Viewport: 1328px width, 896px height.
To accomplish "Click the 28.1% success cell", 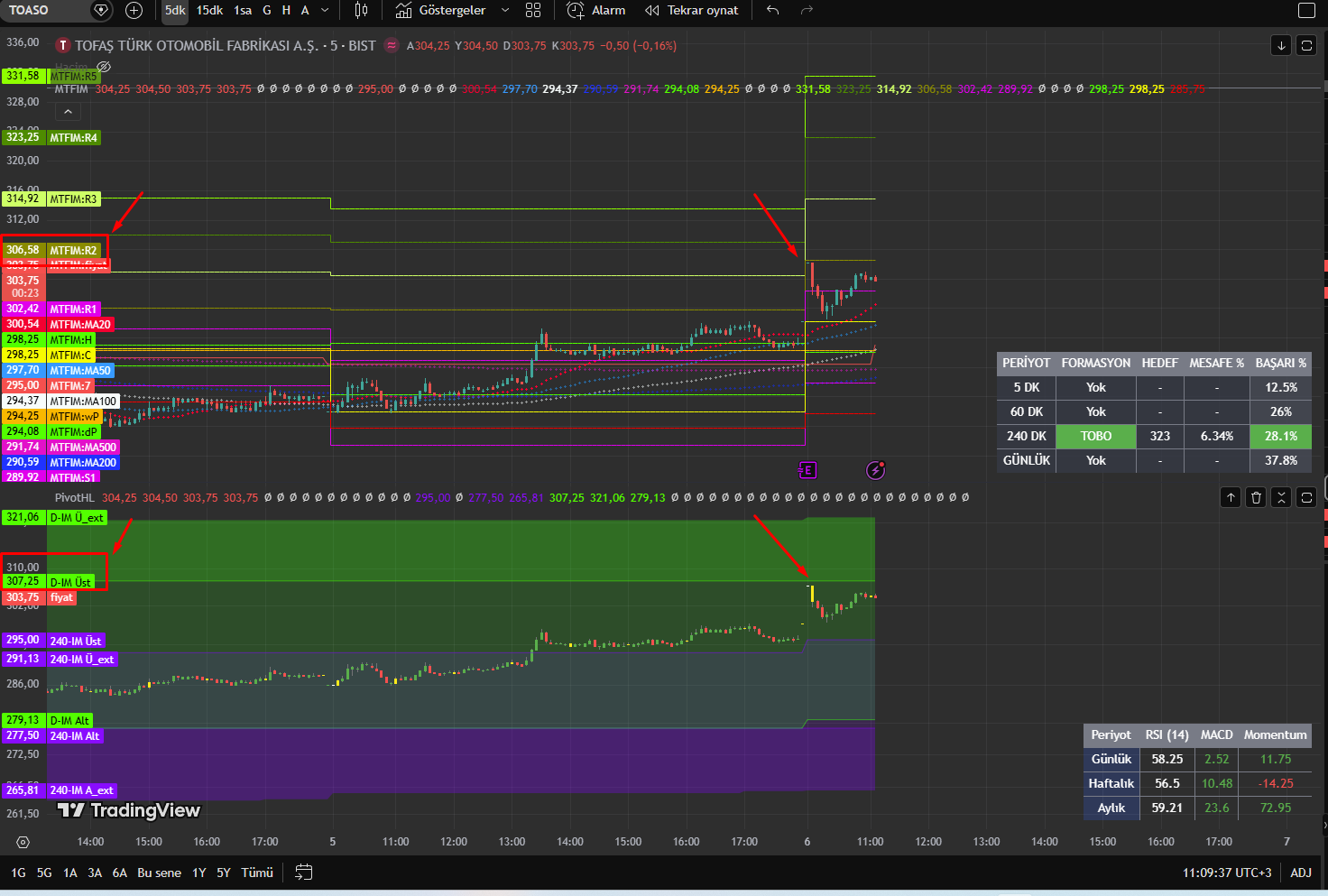I will pos(1281,436).
